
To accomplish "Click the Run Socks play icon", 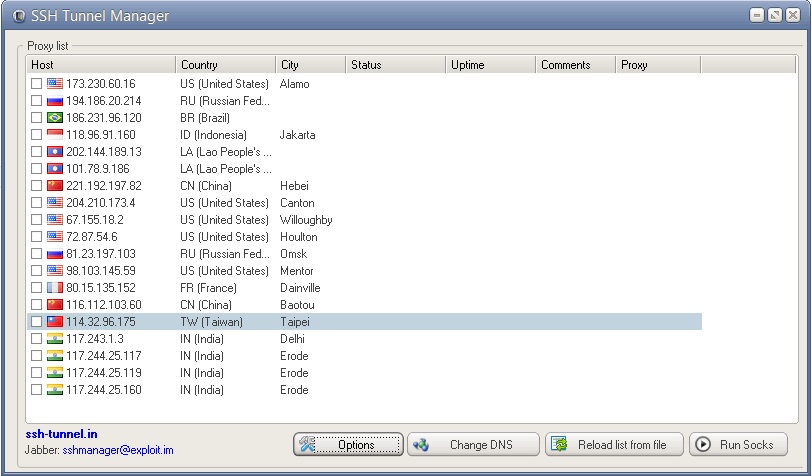I will pyautogui.click(x=703, y=445).
